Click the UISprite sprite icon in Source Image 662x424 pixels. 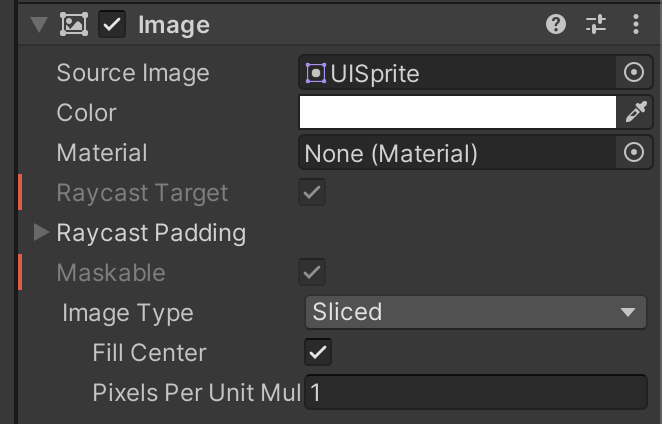pos(316,73)
